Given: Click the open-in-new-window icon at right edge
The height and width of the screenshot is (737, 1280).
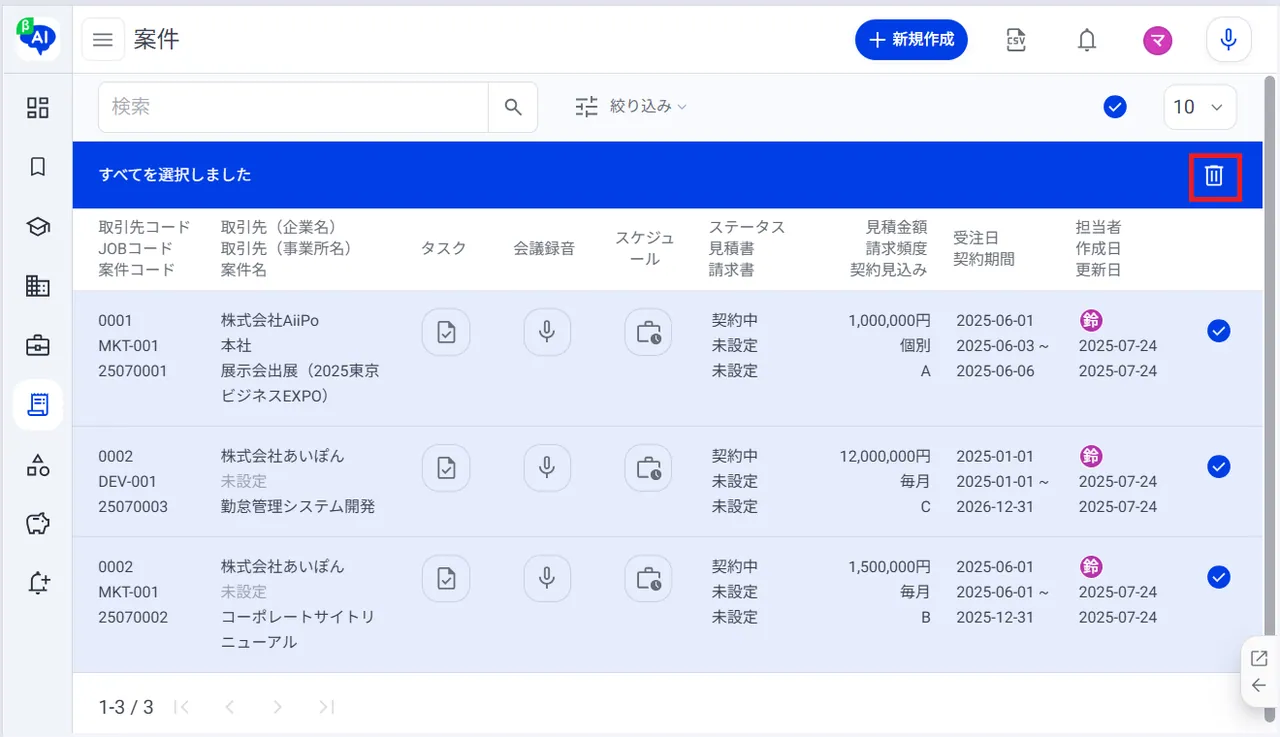Looking at the screenshot, I should [1259, 658].
